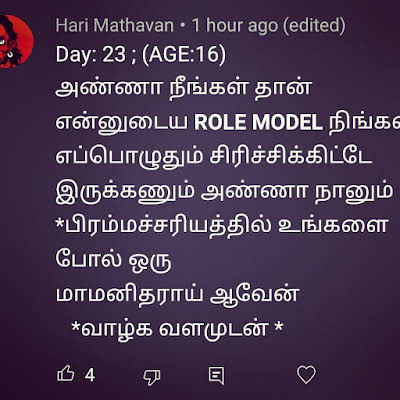This screenshot has width=400, height=400.
Task: Click the like count number 4
Action: (x=90, y=375)
